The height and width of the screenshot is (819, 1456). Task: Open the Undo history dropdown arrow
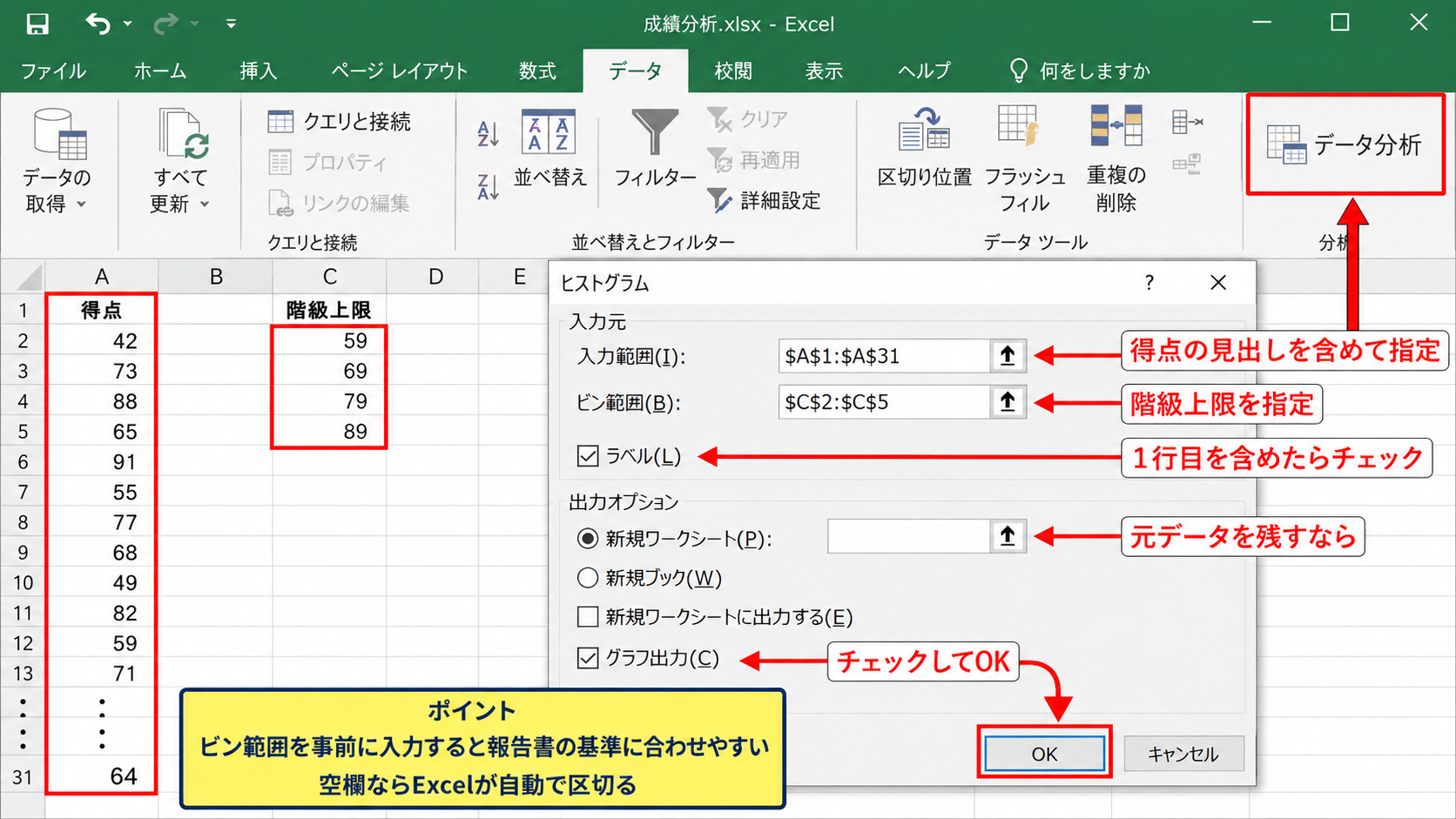click(x=128, y=23)
